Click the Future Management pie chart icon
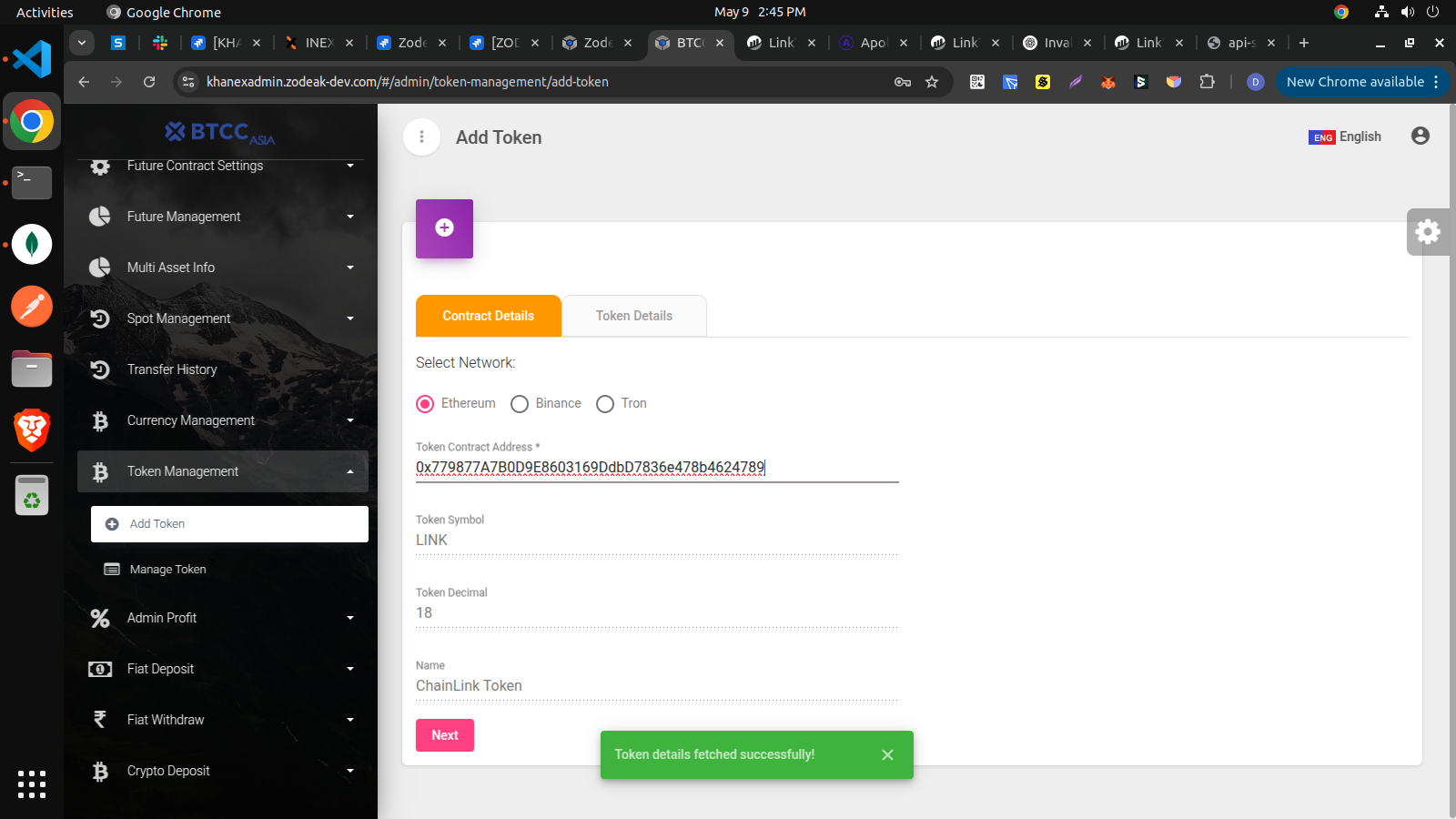Viewport: 1456px width, 819px height. tap(100, 217)
